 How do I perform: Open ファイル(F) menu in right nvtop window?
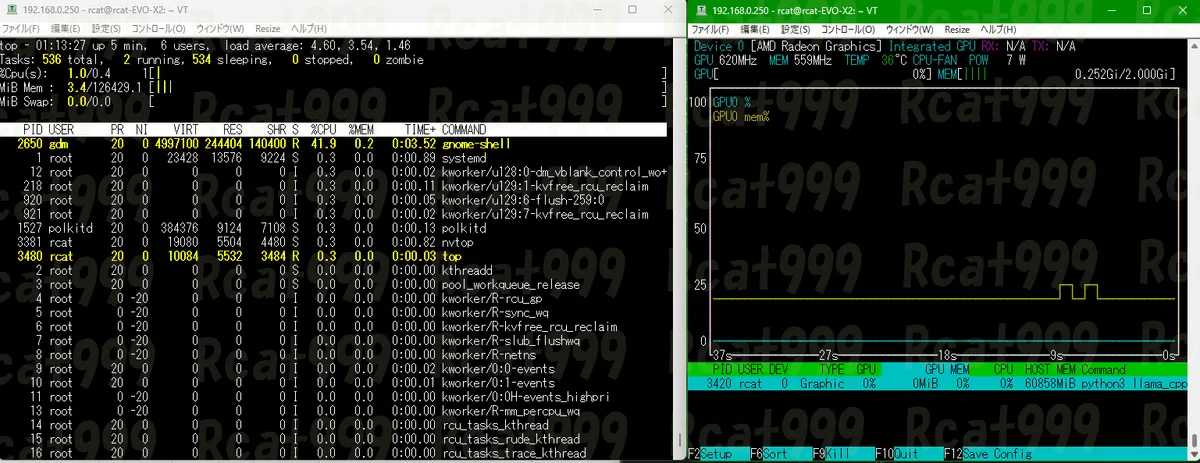(x=709, y=29)
